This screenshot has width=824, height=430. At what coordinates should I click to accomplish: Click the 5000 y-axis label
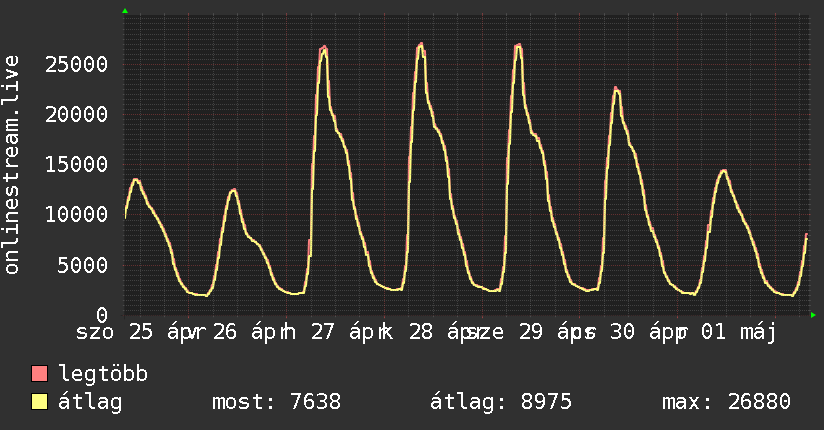pyautogui.click(x=83, y=265)
